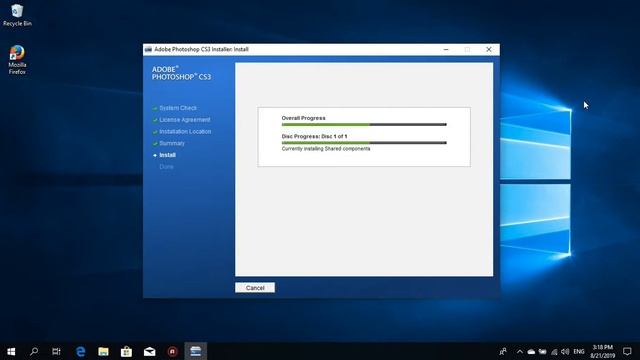This screenshot has height=360, width=640.
Task: Click the green checkmark beside License Agreement
Action: point(155,120)
